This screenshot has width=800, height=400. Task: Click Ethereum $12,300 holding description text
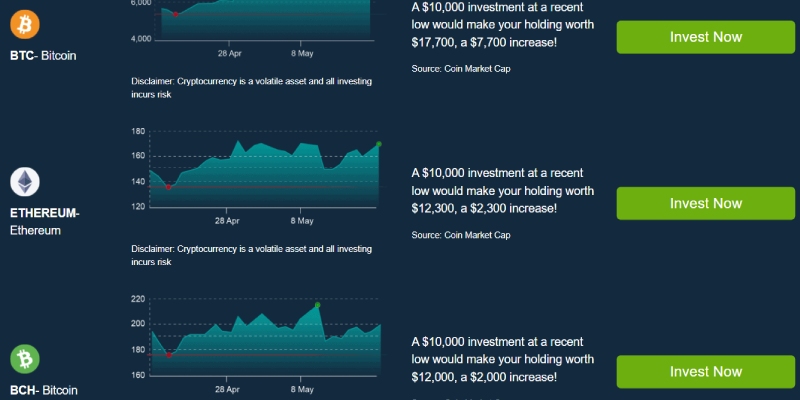pyautogui.click(x=503, y=191)
